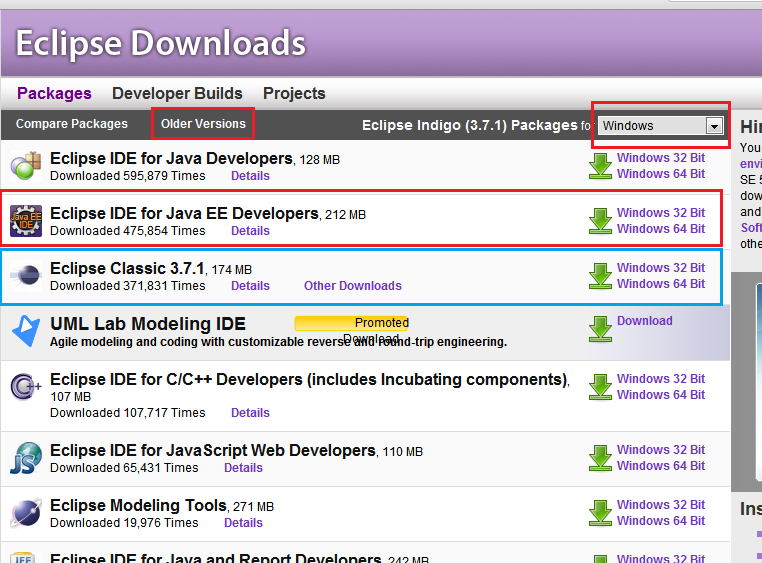This screenshot has width=762, height=563.
Task: Click the Java EE IDE package icon
Action: click(26, 221)
